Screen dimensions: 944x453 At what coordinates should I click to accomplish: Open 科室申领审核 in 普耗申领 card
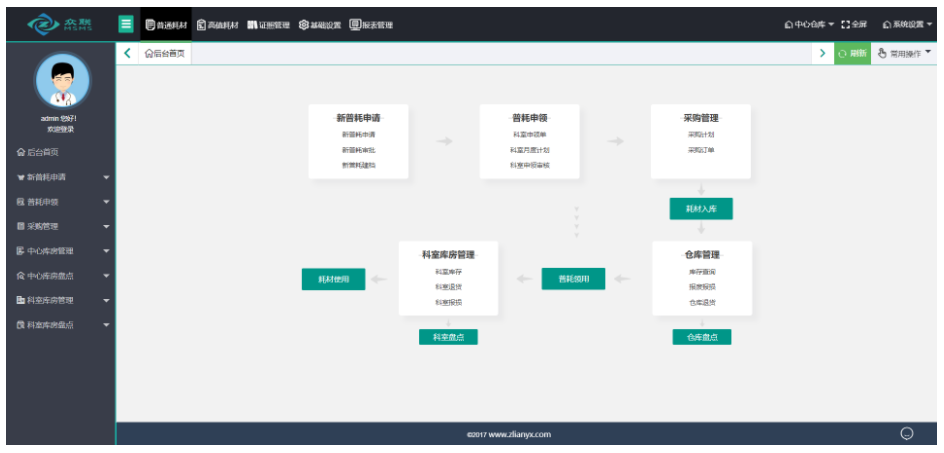point(529,164)
